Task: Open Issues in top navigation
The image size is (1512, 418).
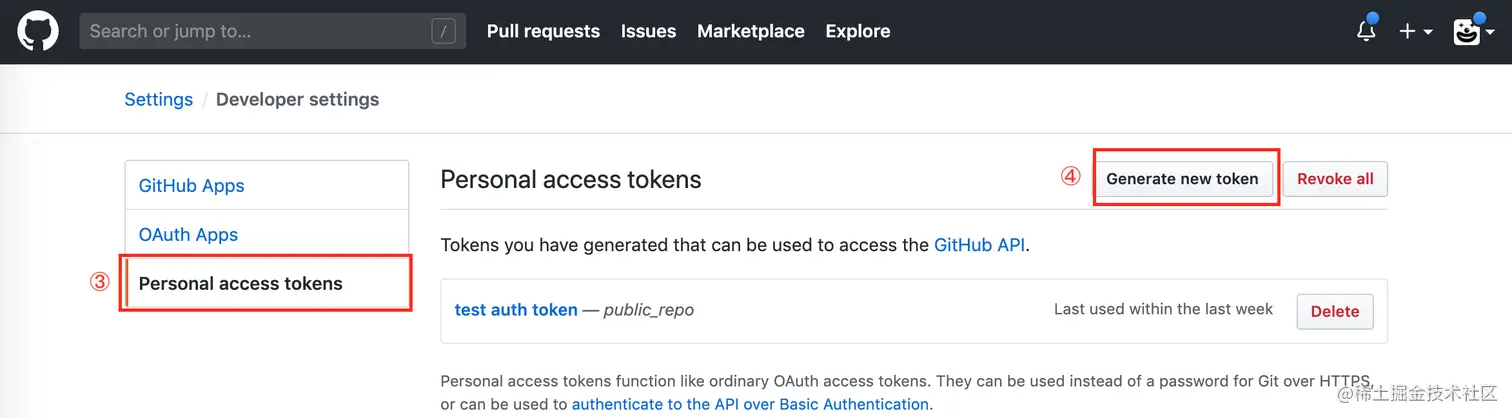Action: [x=648, y=31]
